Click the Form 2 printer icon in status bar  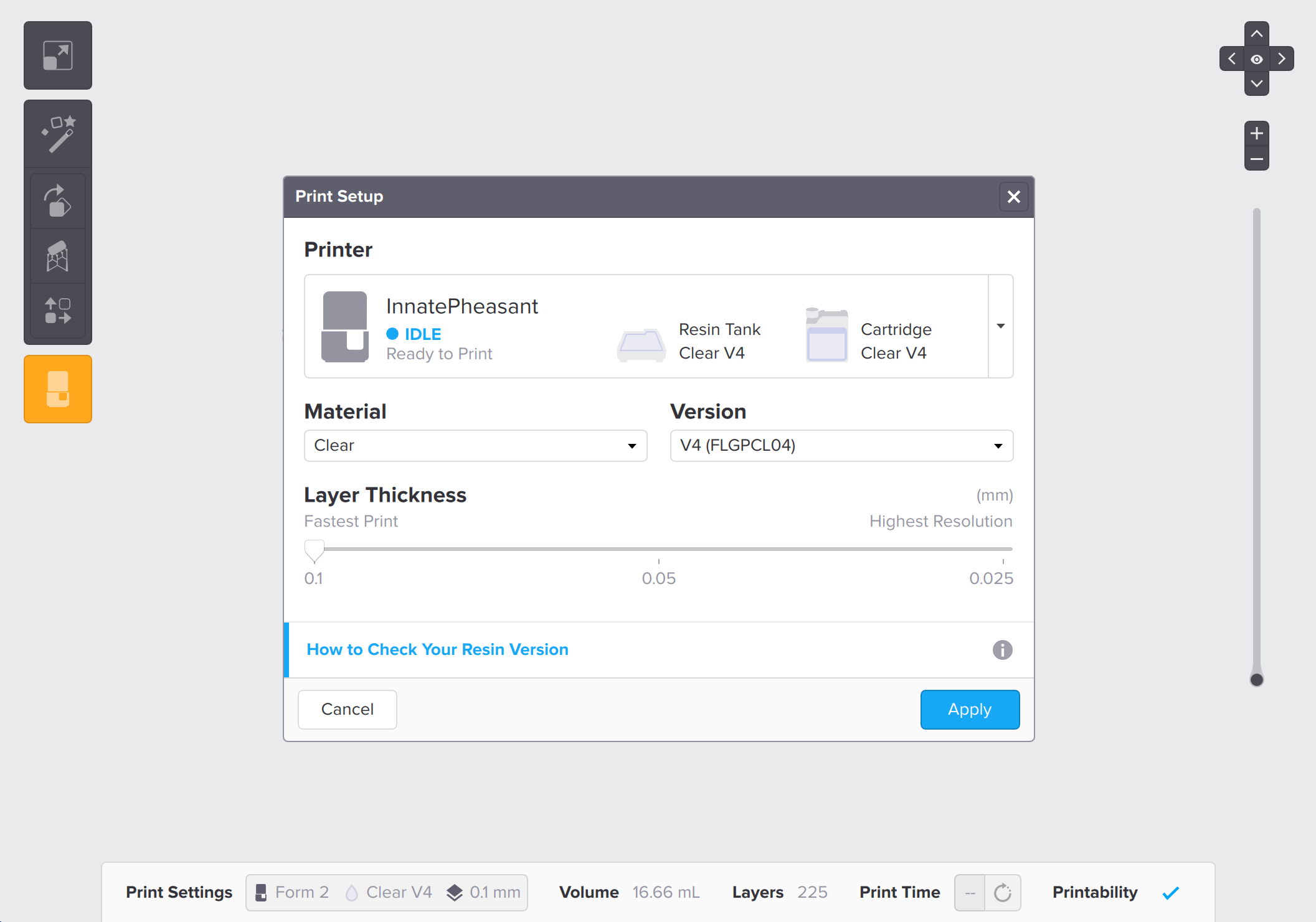click(262, 893)
